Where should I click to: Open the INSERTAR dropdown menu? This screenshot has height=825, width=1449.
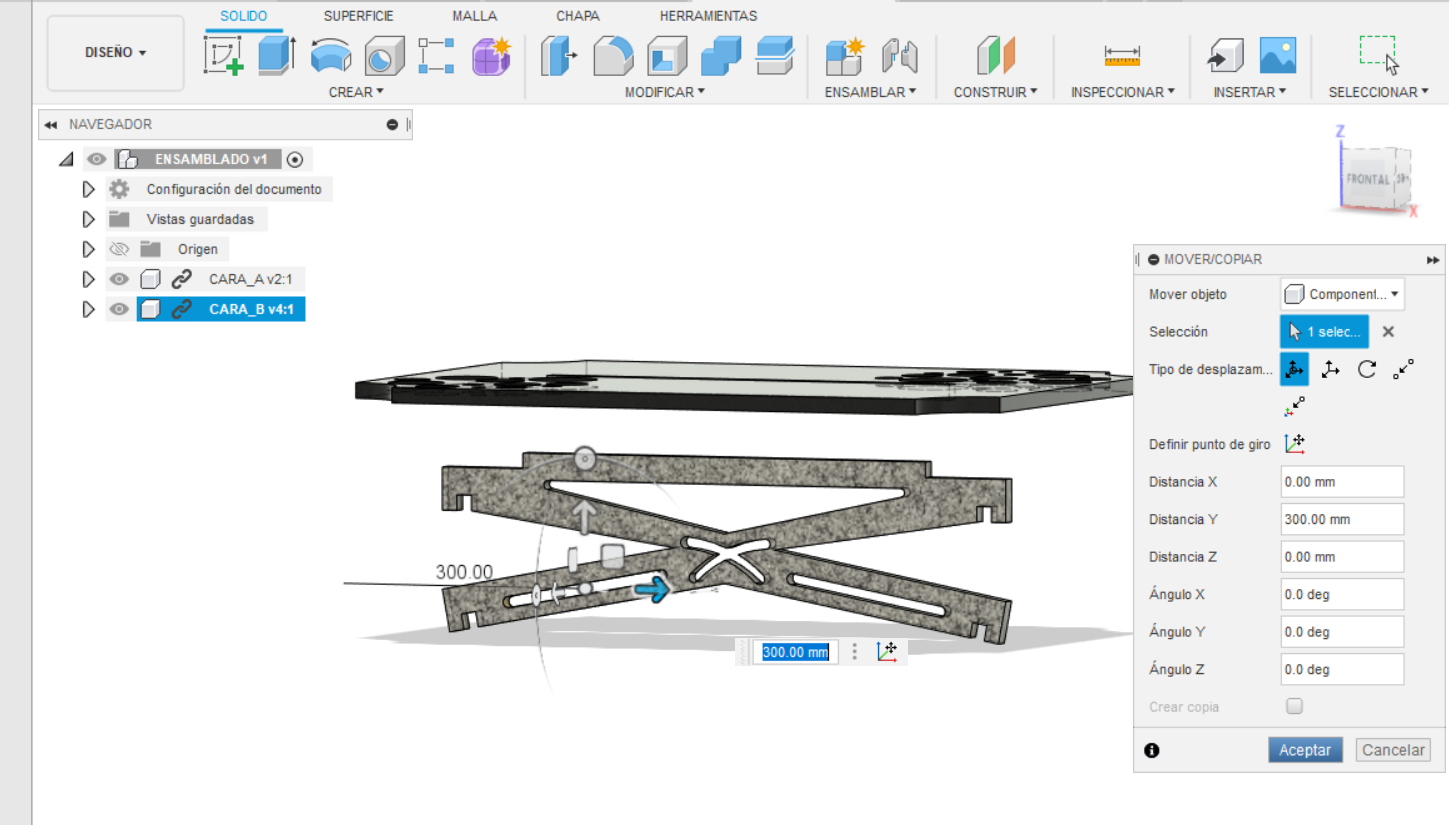[1250, 92]
